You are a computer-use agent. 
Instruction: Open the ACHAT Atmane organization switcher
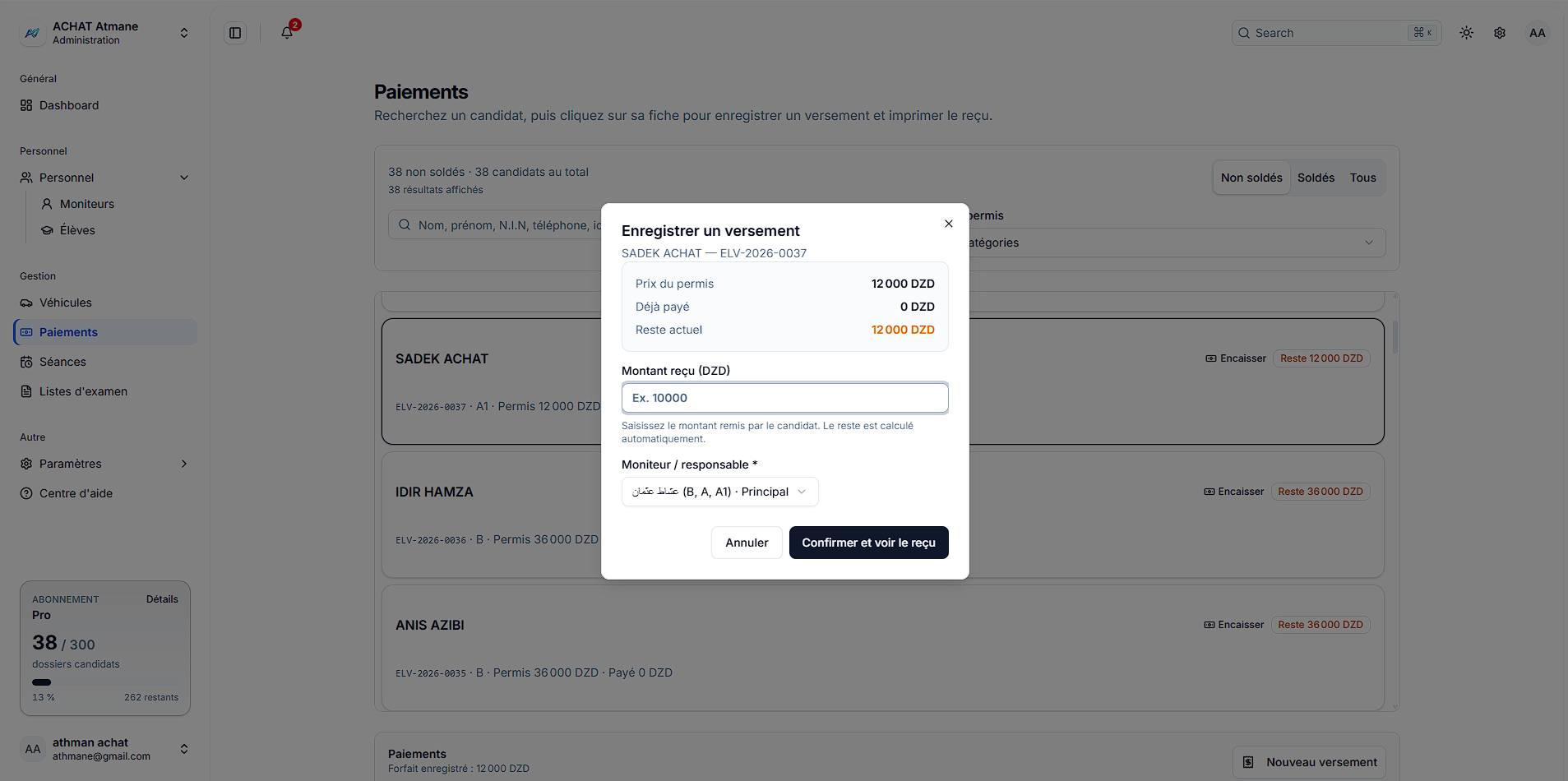(x=105, y=33)
